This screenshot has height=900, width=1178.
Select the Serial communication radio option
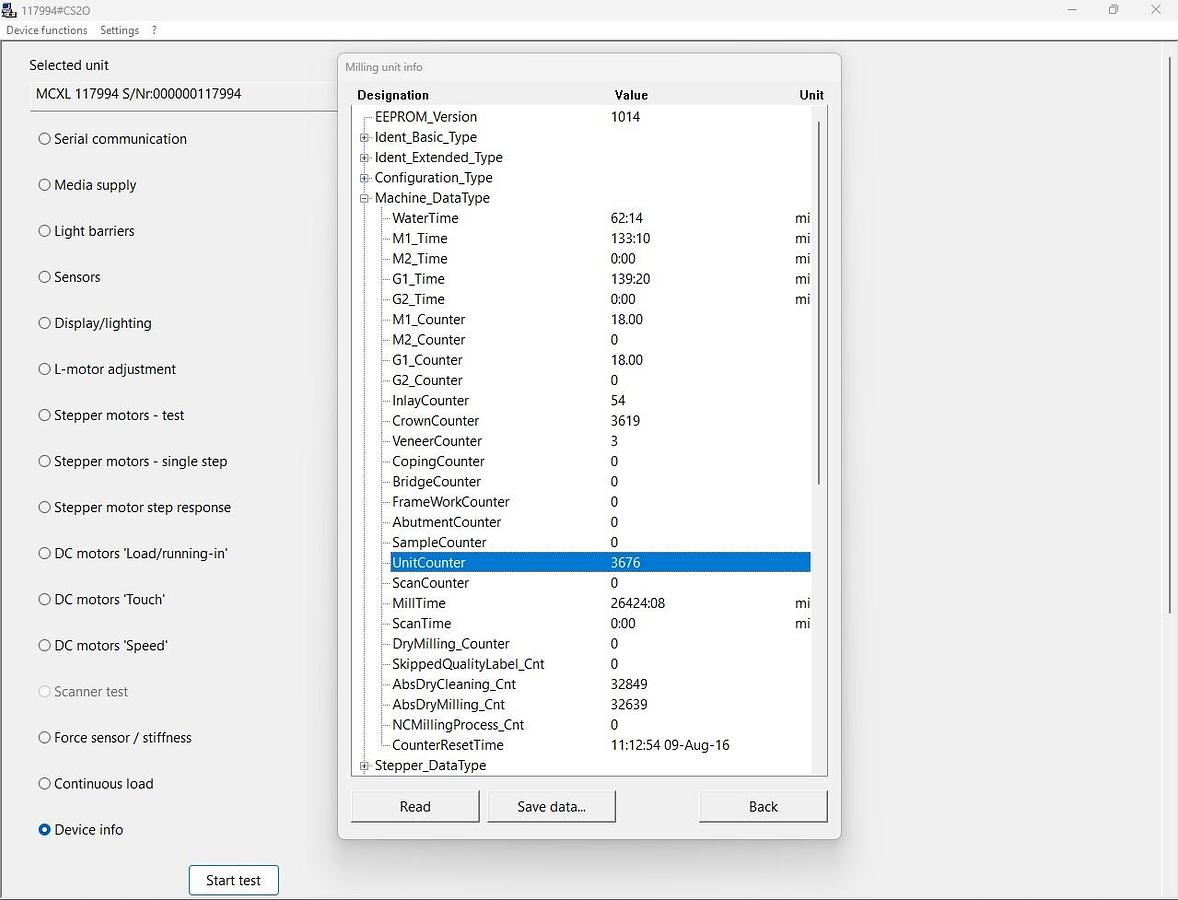pyautogui.click(x=45, y=139)
